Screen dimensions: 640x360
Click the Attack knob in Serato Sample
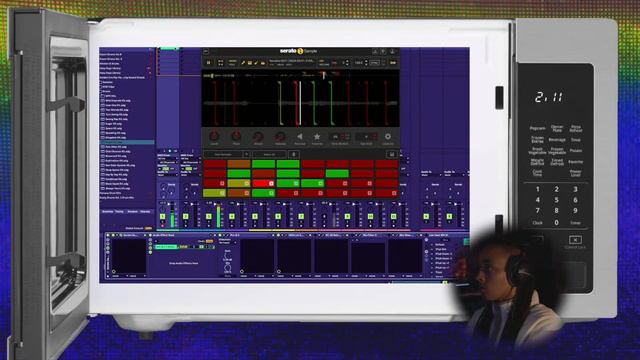258,137
